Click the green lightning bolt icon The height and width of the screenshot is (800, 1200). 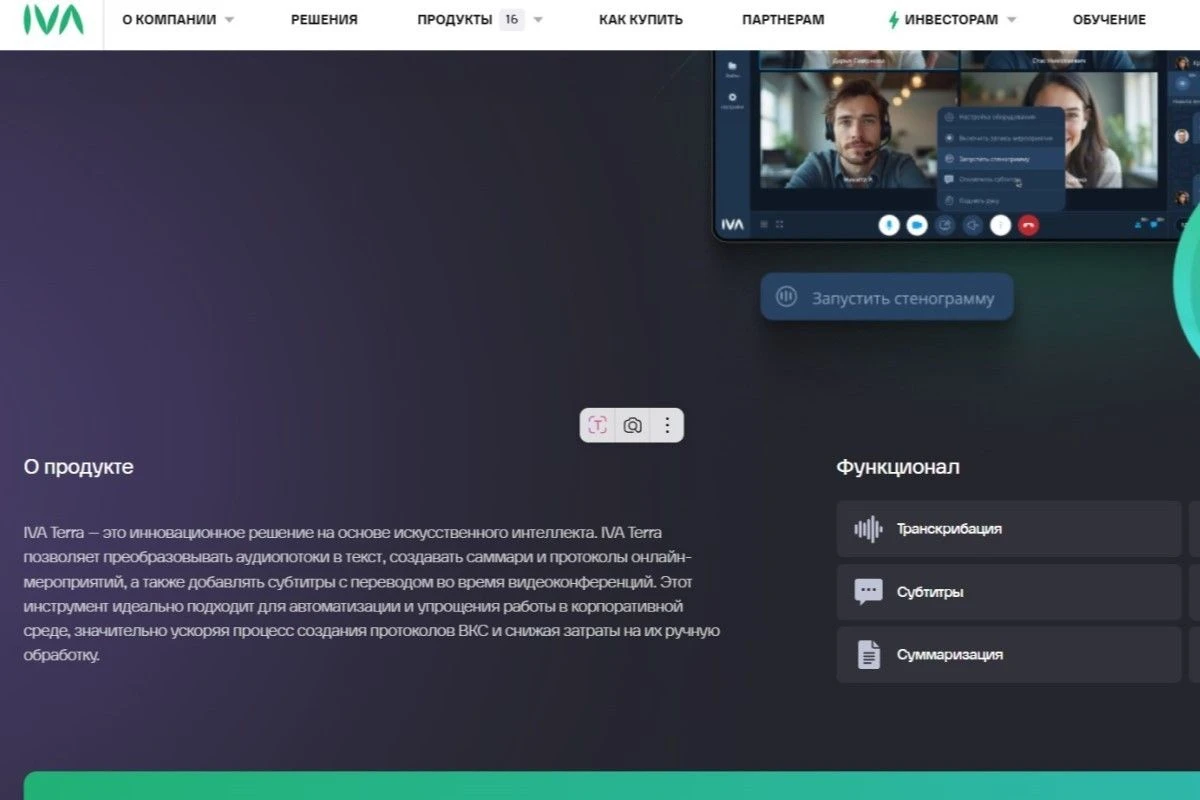coord(893,20)
